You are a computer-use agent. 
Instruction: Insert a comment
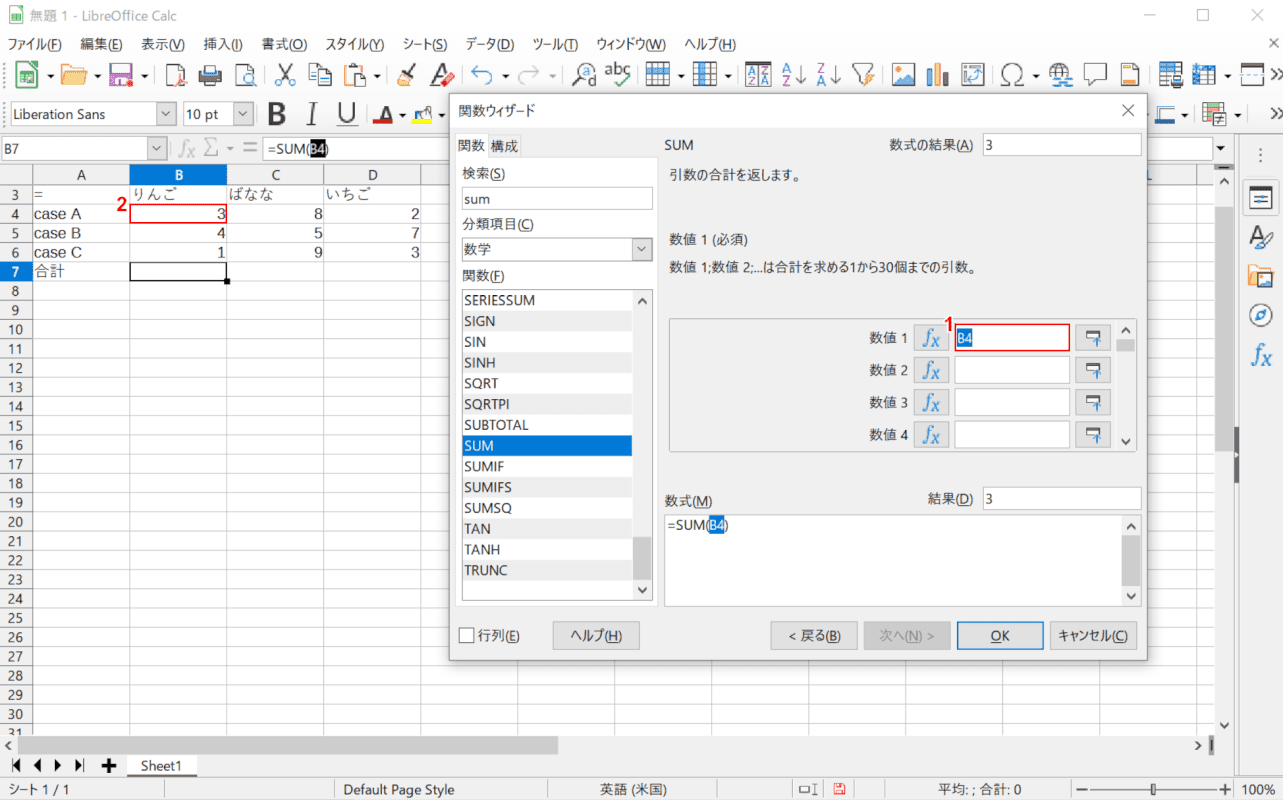coord(1096,74)
